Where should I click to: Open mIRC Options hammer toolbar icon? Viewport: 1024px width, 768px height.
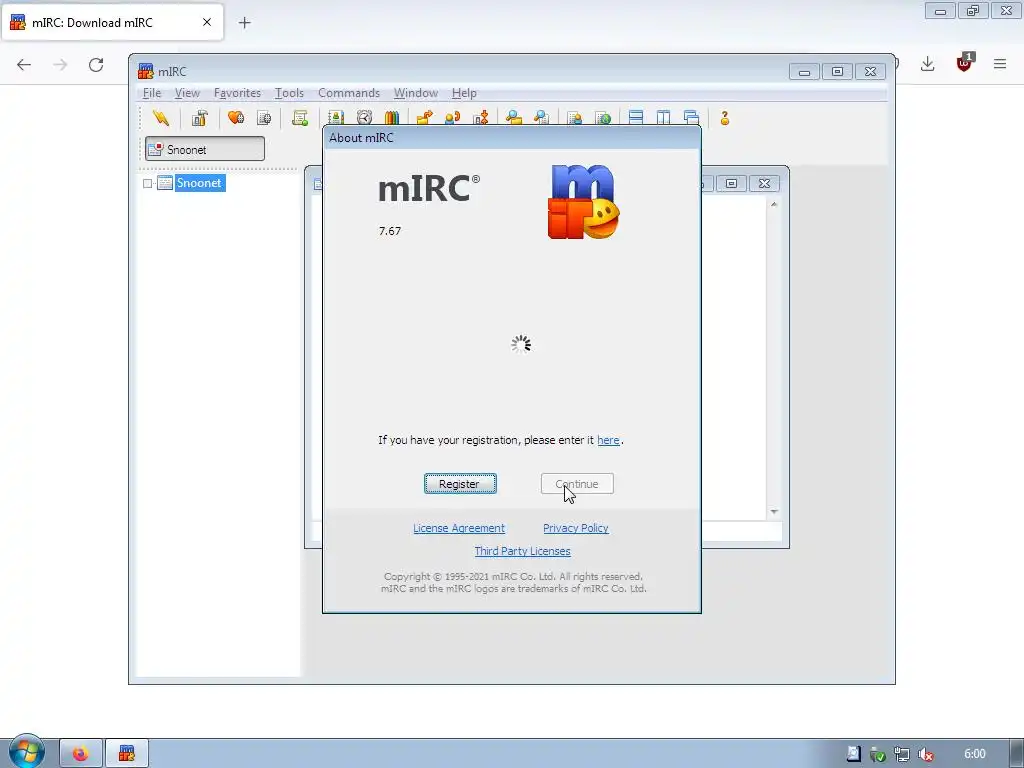point(199,118)
